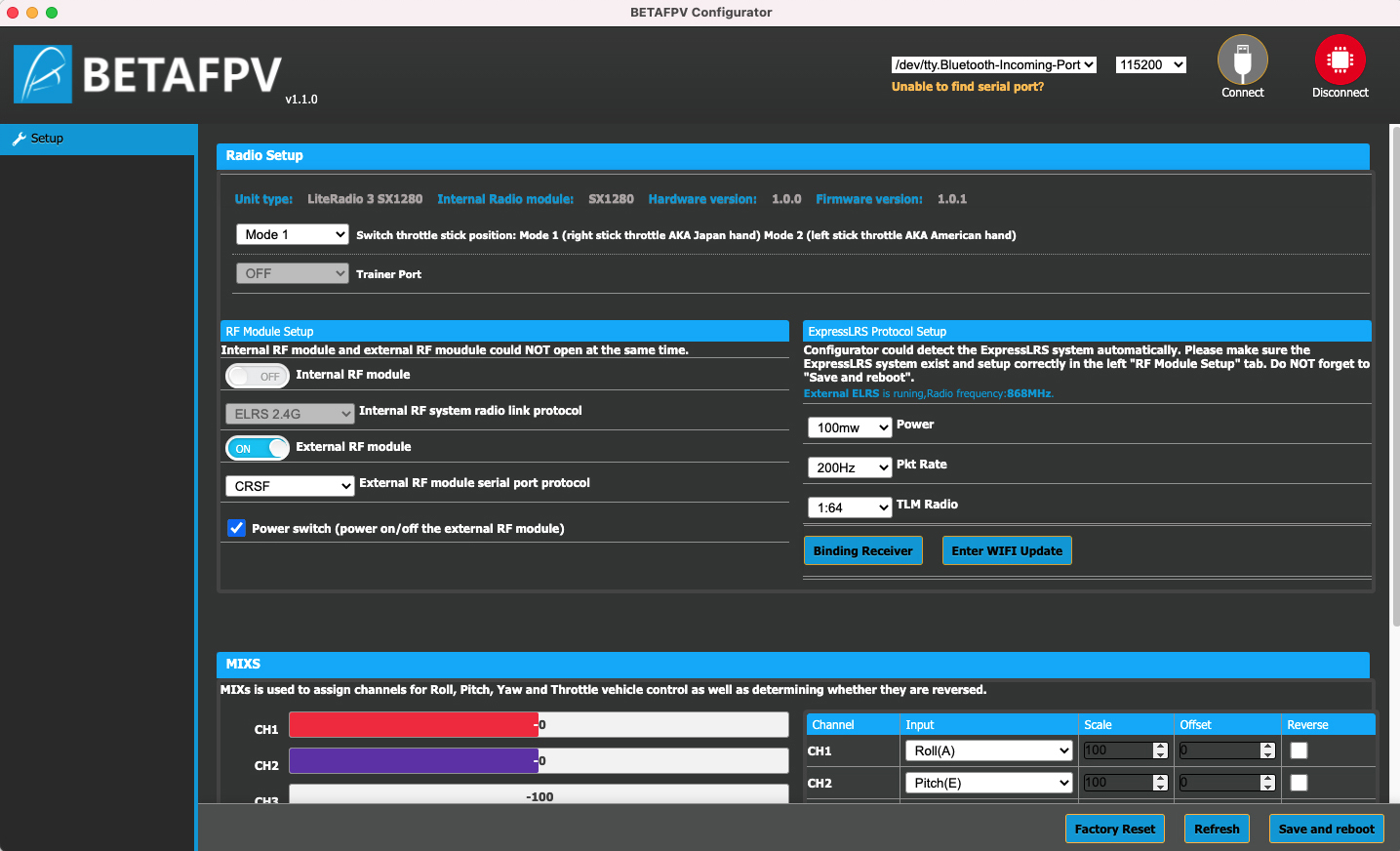Open the serial port dropdown
This screenshot has height=851, width=1400.
993,64
